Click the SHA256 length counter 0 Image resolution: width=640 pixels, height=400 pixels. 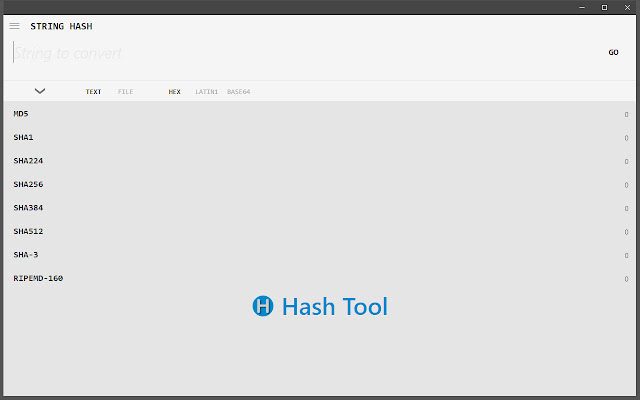626,185
